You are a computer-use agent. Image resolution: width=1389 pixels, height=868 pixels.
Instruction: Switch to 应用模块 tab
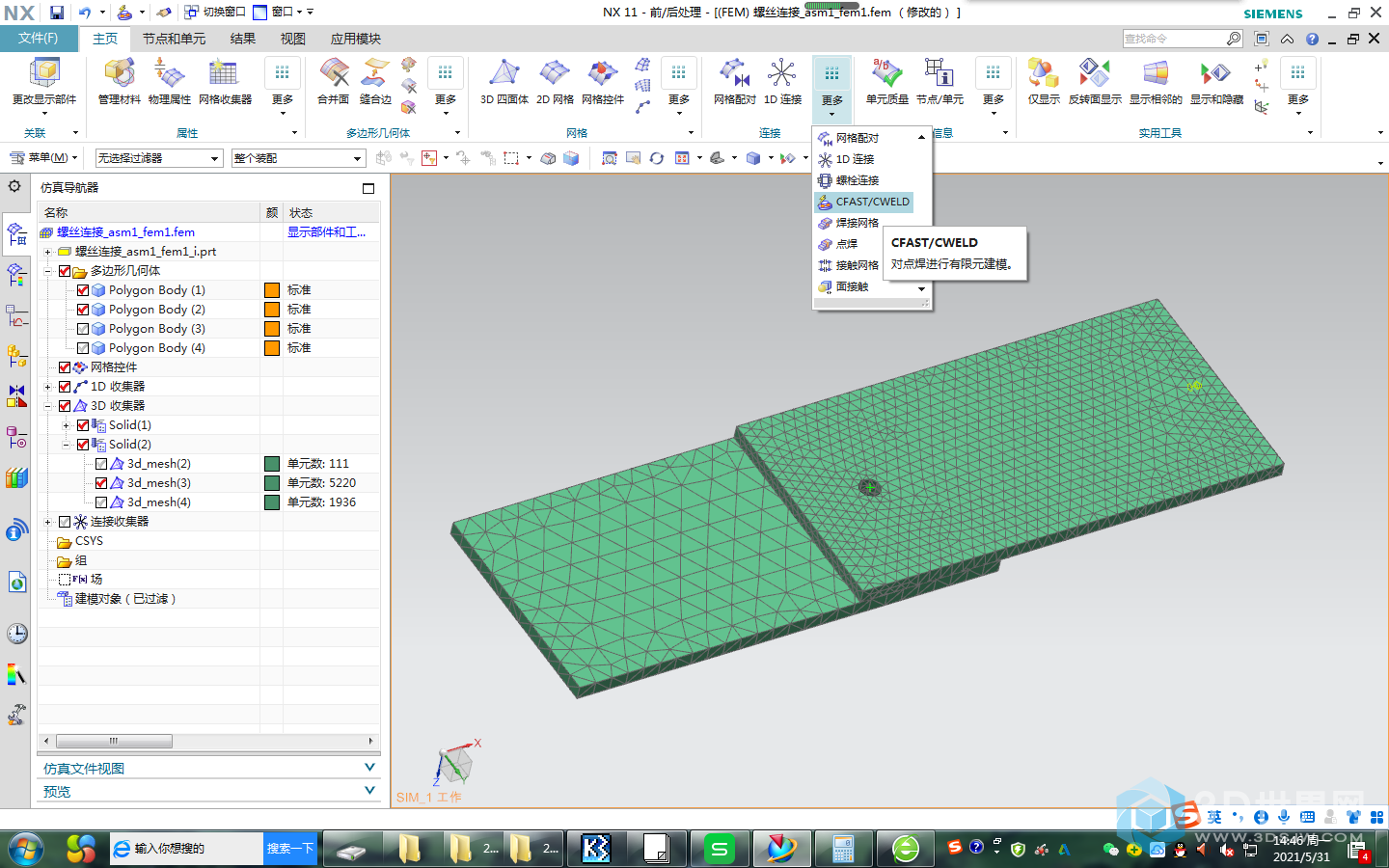coord(356,39)
